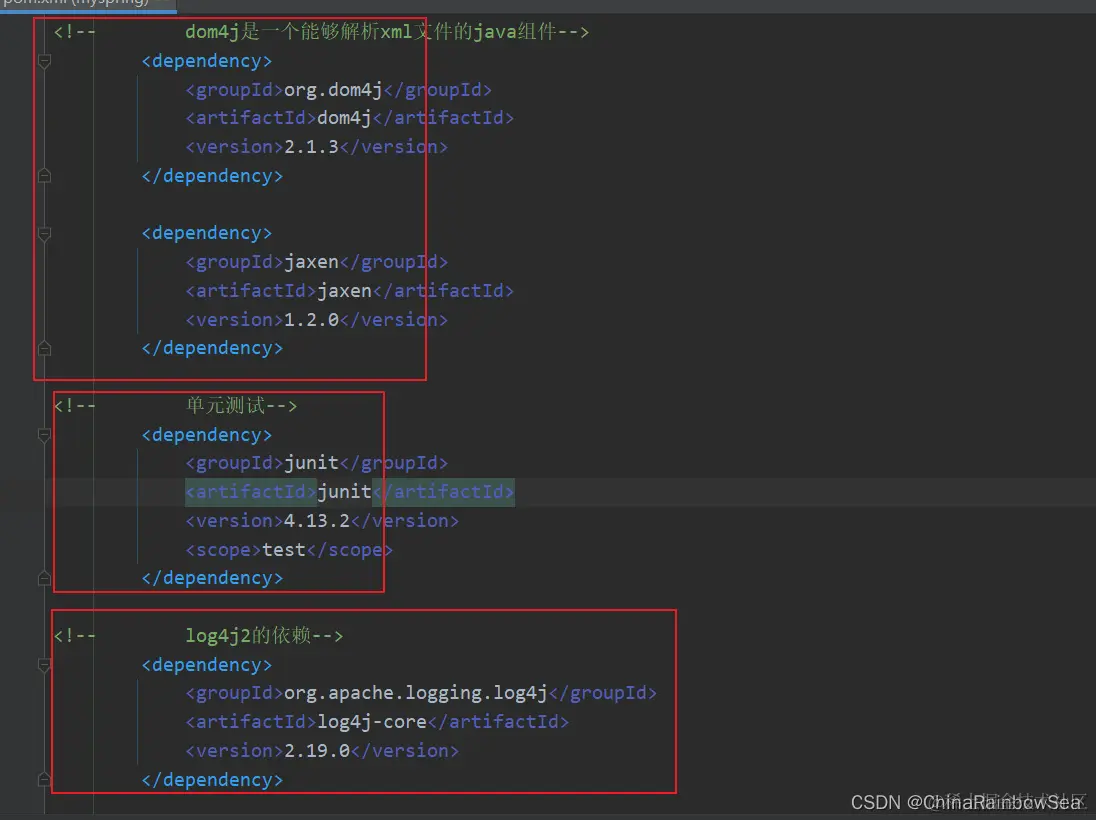This screenshot has height=820, width=1096.
Task: Click the 单元测试 comment line
Action: pyautogui.click(x=175, y=405)
